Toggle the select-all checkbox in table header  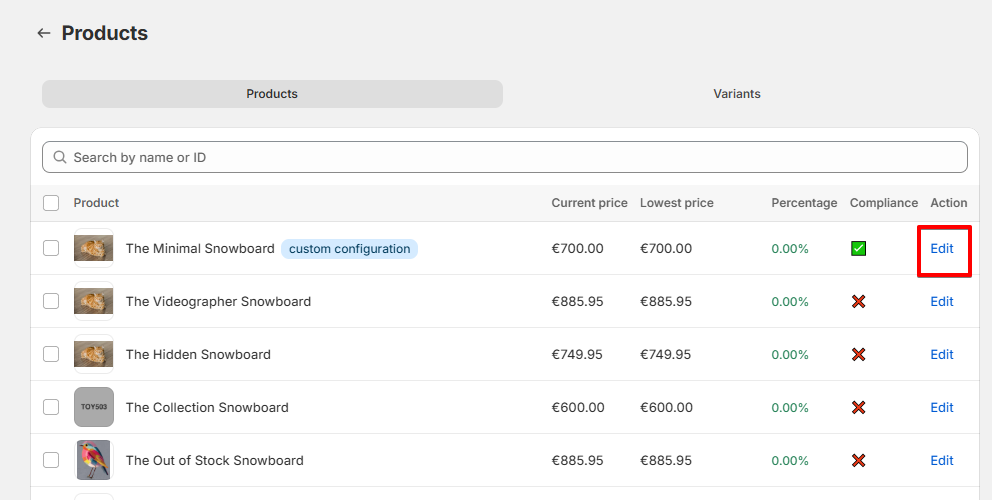[51, 203]
